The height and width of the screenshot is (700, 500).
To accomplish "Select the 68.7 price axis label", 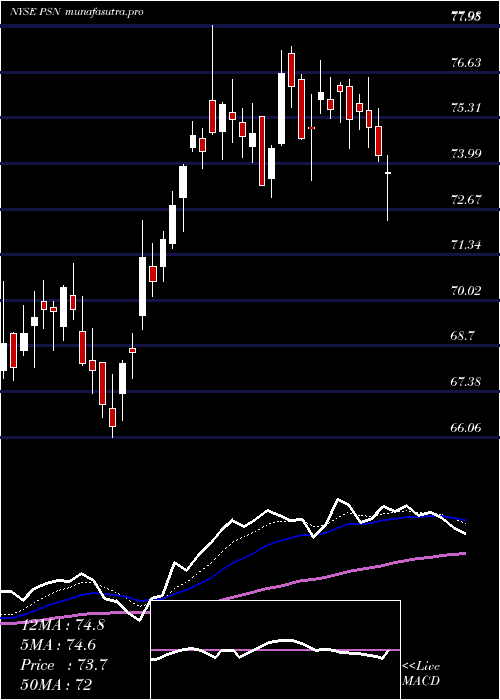I will [x=463, y=337].
